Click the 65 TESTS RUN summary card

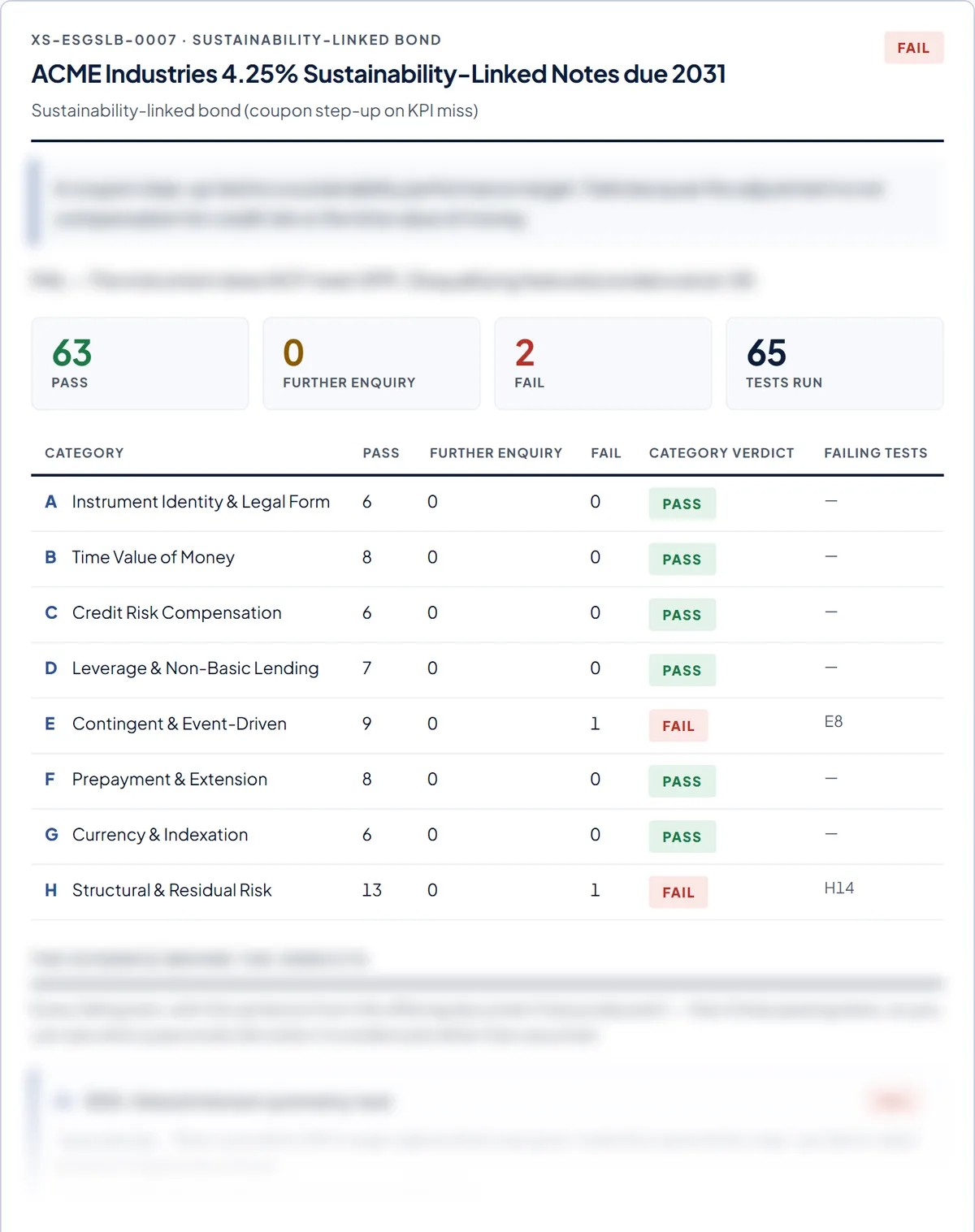(x=834, y=363)
